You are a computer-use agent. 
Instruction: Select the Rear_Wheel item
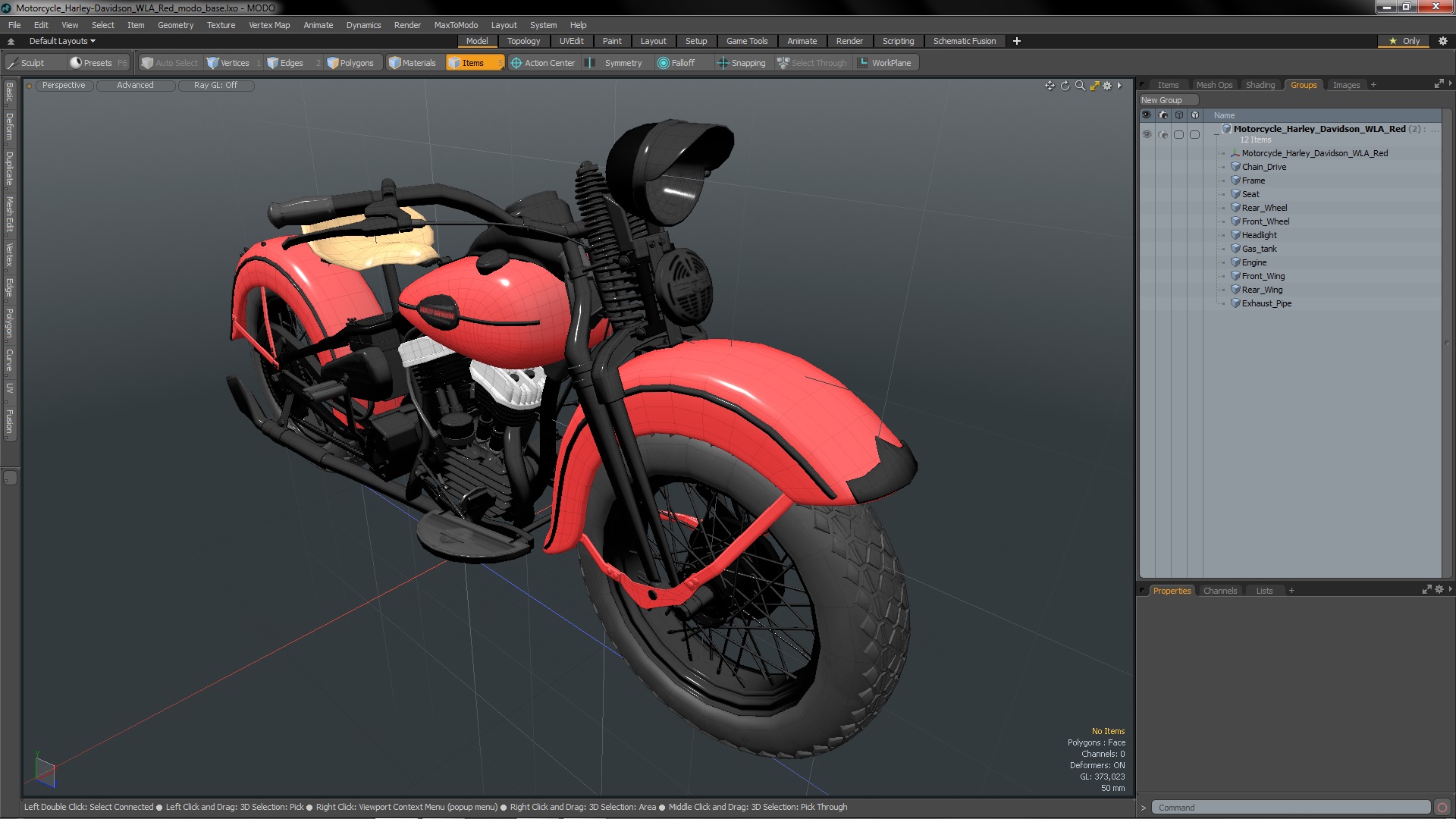click(1264, 208)
